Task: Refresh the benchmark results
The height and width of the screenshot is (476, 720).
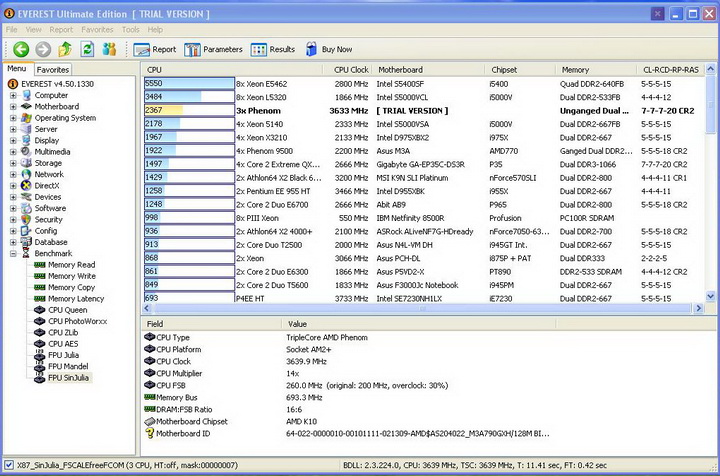Action: tap(87, 49)
